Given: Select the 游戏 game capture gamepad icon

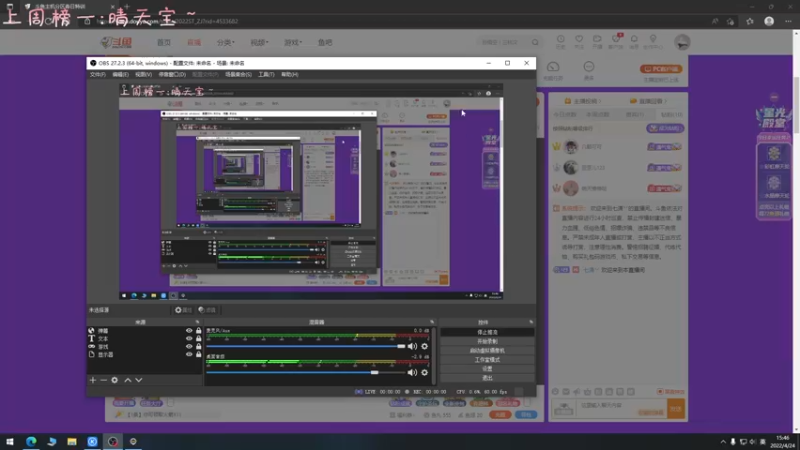Looking at the screenshot, I should click(x=91, y=346).
